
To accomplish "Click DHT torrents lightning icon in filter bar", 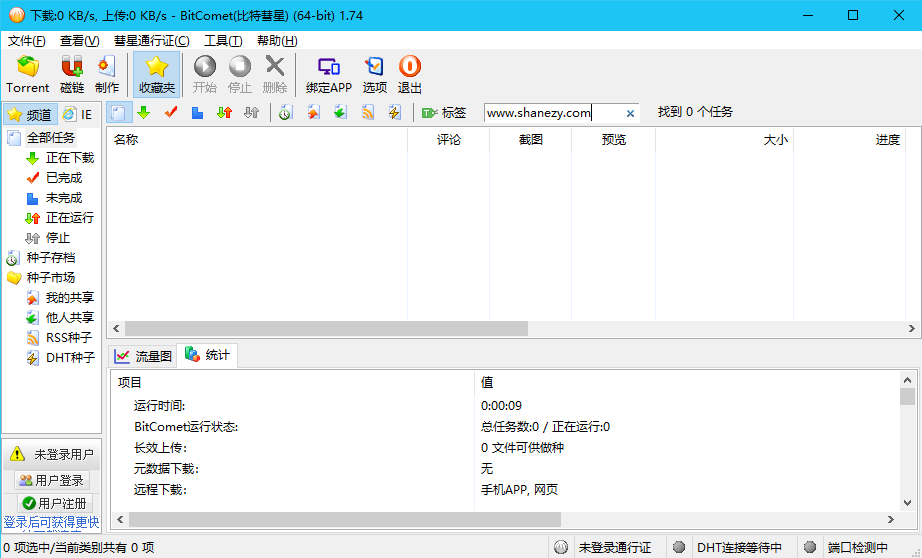I will click(395, 112).
